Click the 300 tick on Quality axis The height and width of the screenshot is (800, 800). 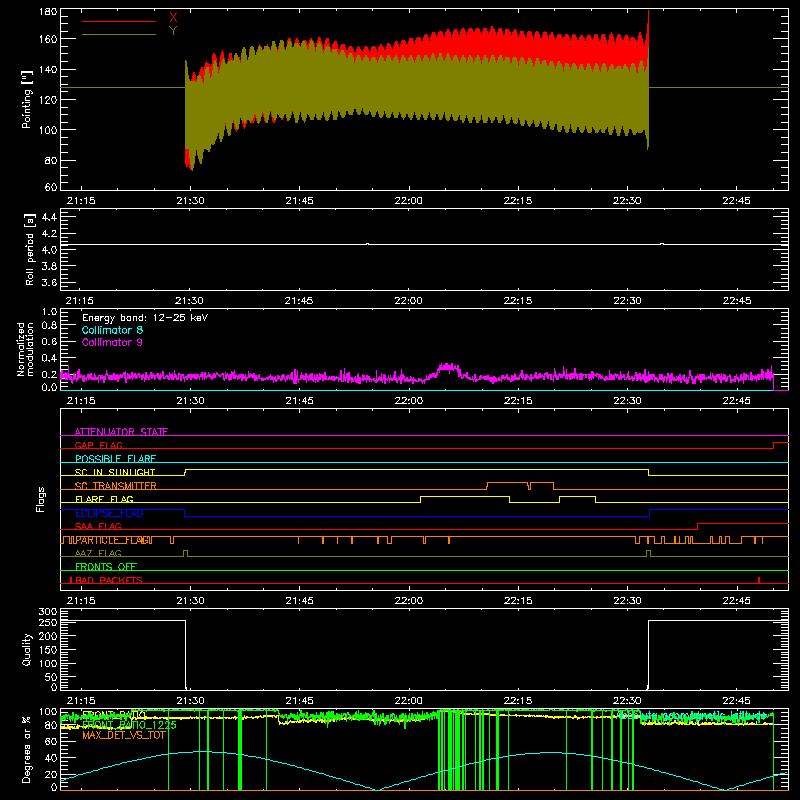(48, 612)
